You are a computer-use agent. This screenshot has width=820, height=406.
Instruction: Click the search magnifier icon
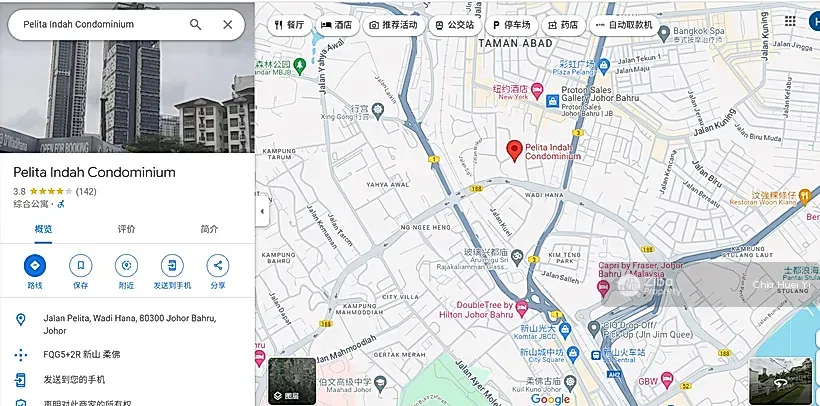[x=195, y=24]
